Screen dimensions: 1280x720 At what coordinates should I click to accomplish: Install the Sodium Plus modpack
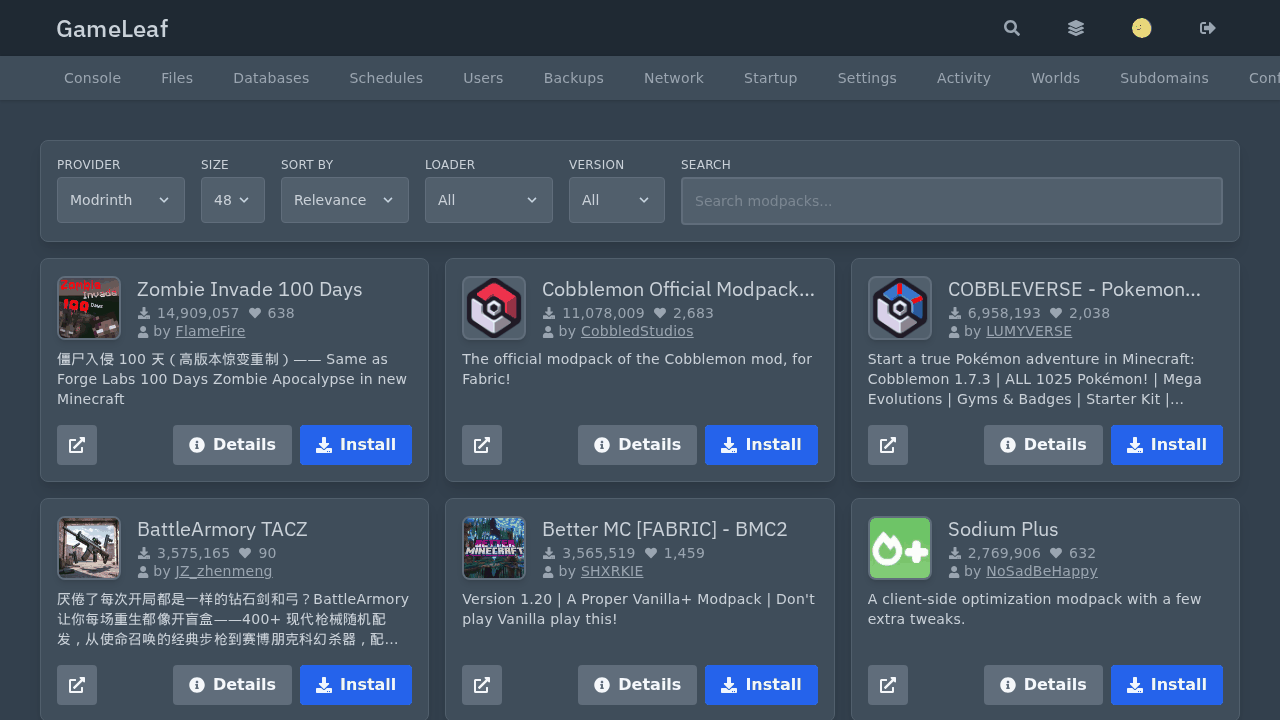(1167, 685)
